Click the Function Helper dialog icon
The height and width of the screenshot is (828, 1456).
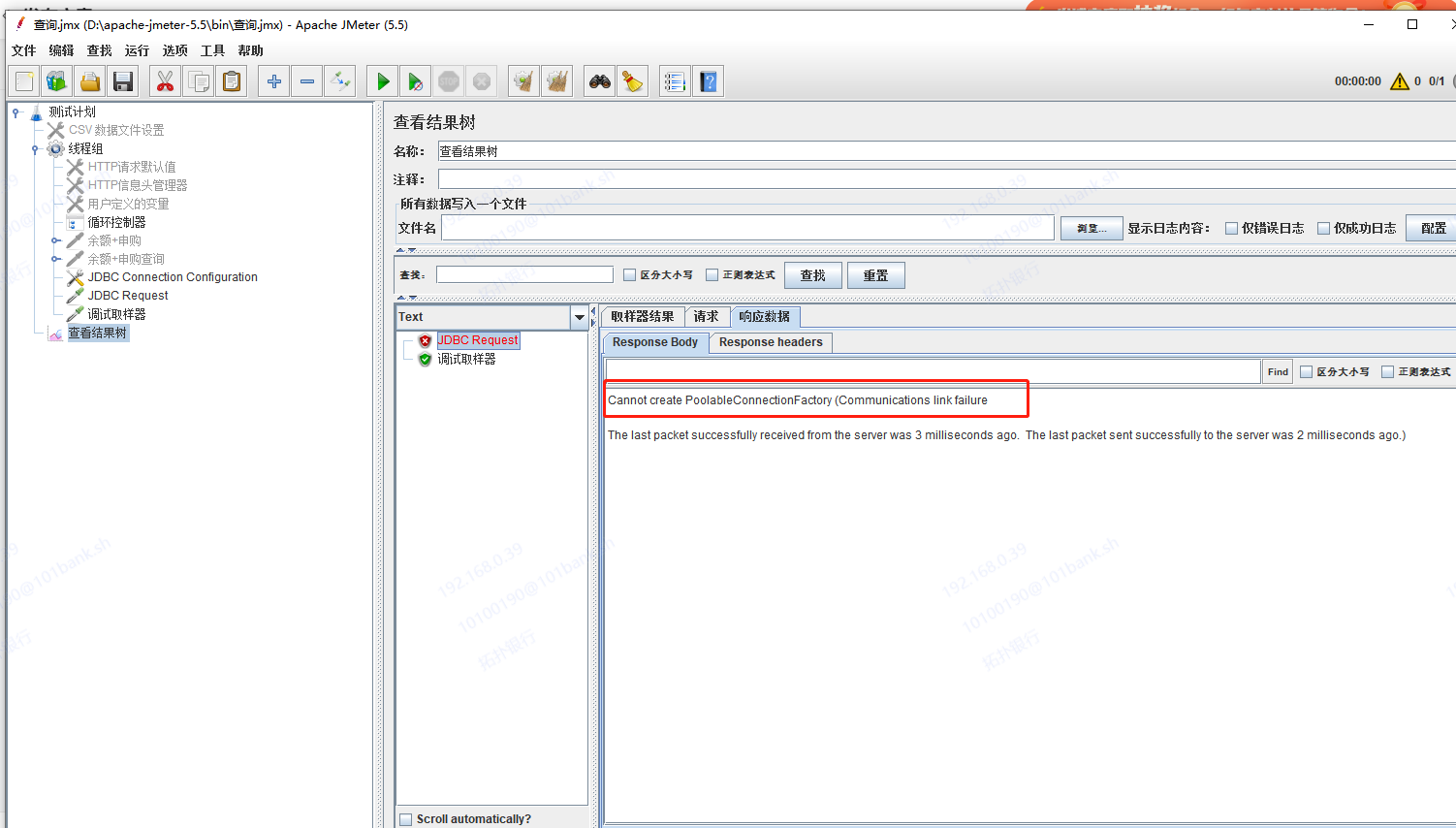pyautogui.click(x=674, y=80)
